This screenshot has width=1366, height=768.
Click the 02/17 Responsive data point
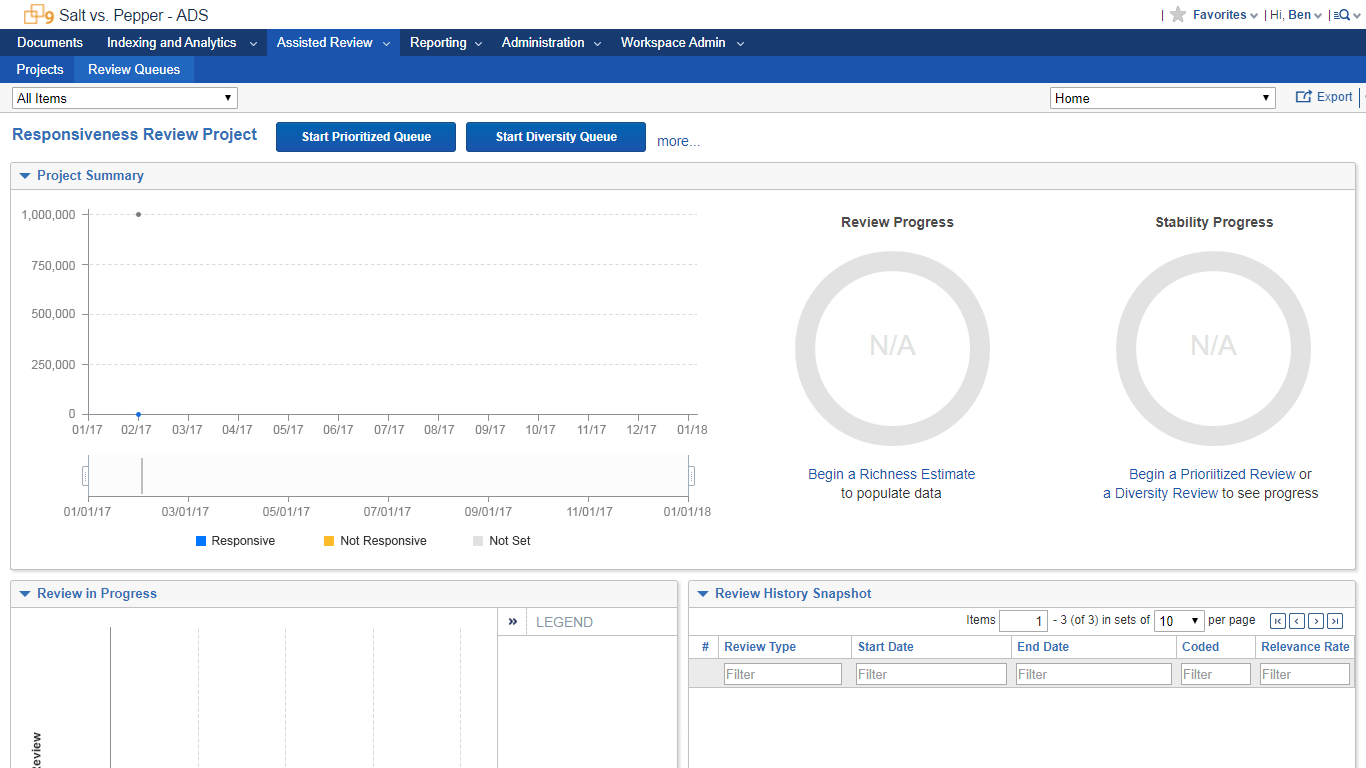pos(138,414)
